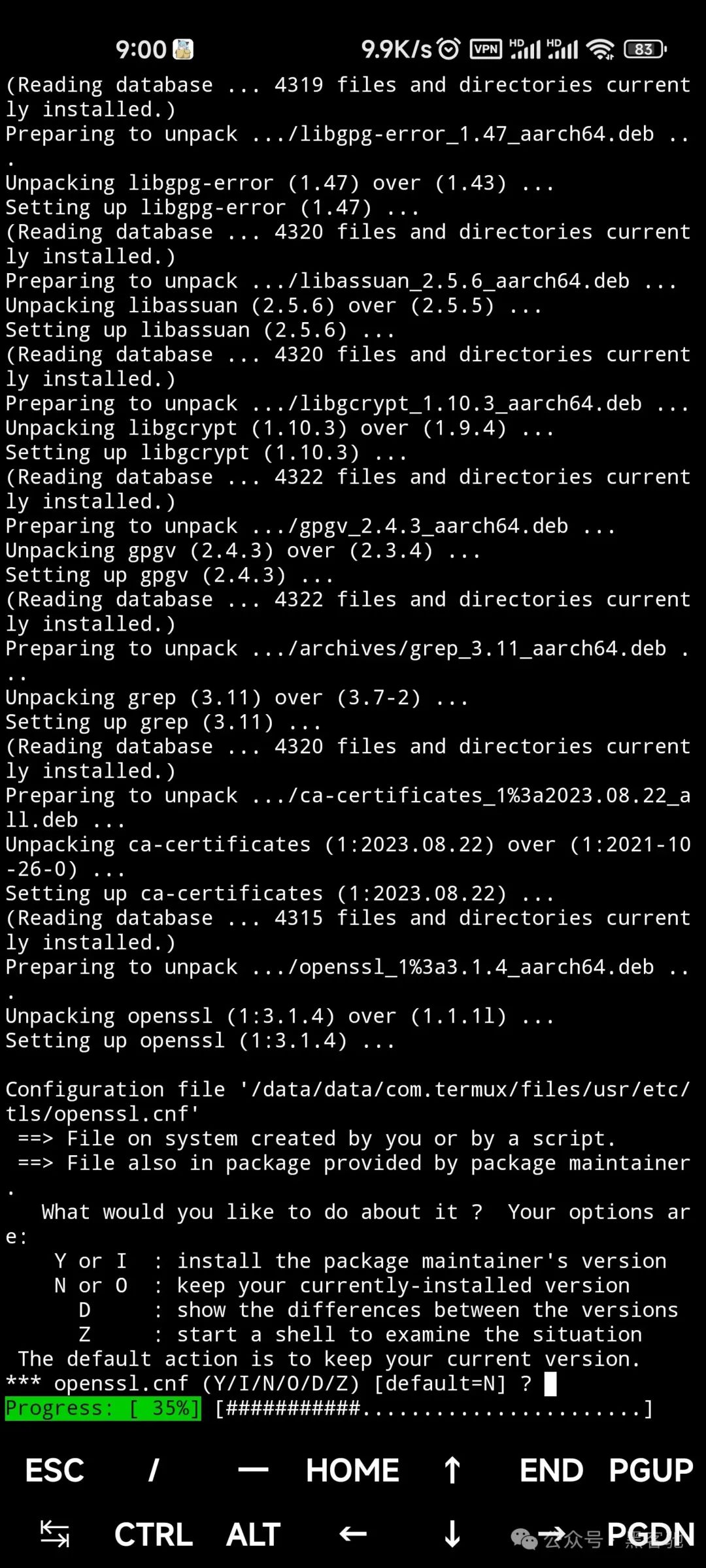Viewport: 706px width, 1568px height.
Task: Tap the ESC extra key
Action: pyautogui.click(x=55, y=1471)
